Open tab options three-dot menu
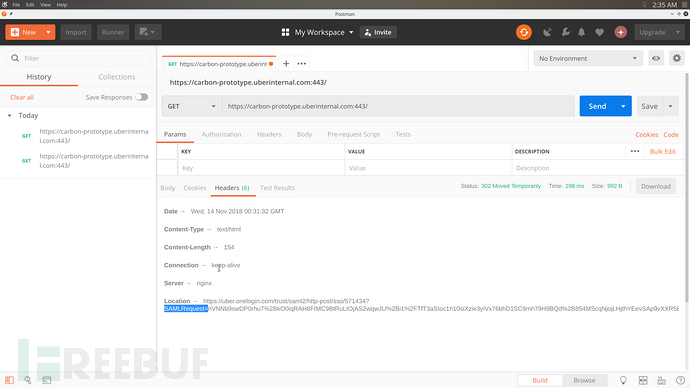Image resolution: width=690 pixels, height=388 pixels. click(301, 64)
